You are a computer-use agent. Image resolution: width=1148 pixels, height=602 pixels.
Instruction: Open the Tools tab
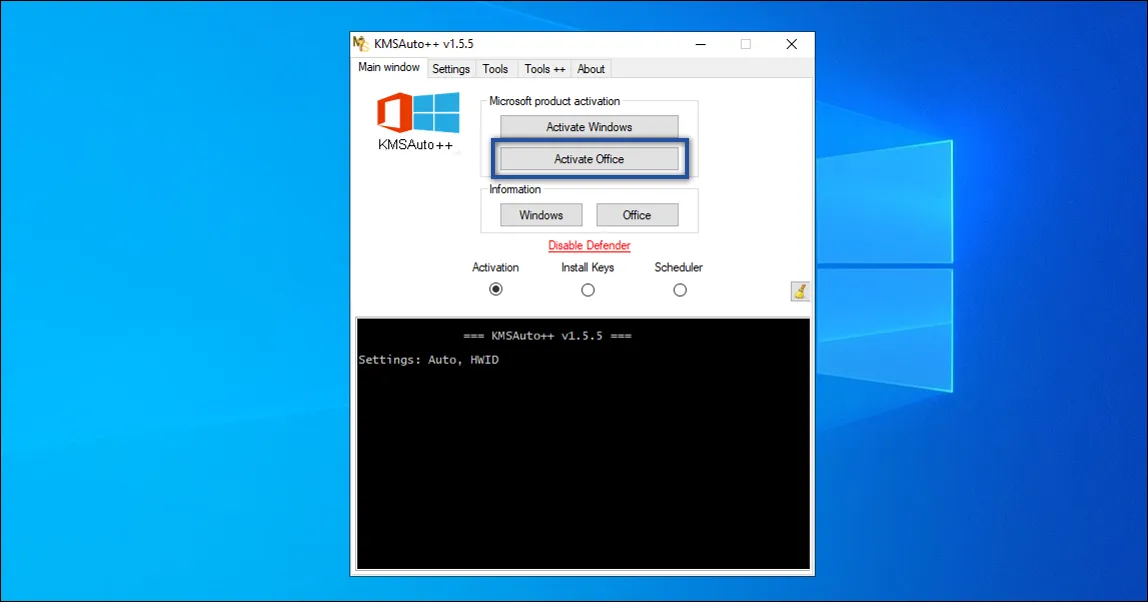point(495,69)
